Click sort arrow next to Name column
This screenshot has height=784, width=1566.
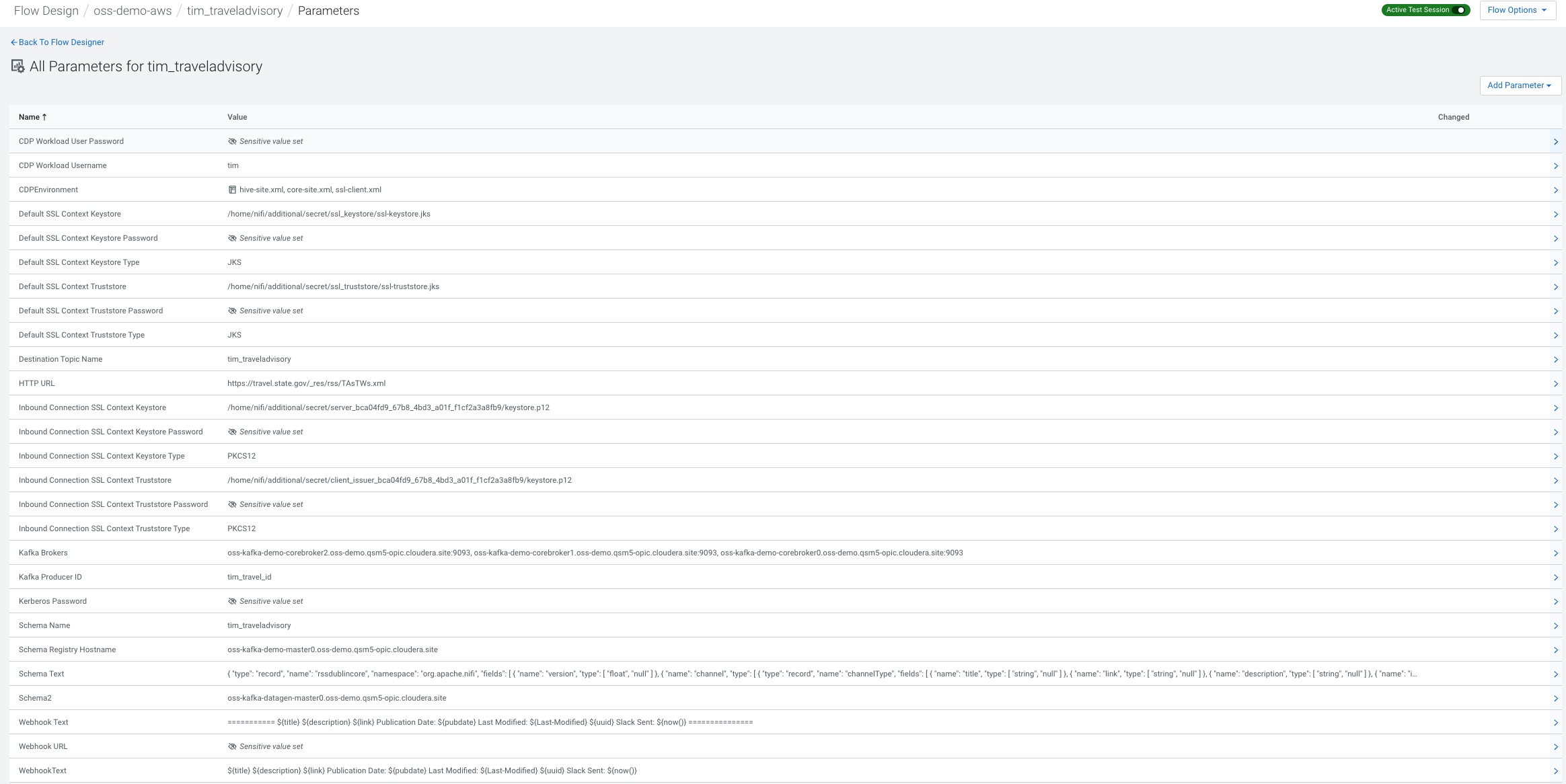click(44, 117)
